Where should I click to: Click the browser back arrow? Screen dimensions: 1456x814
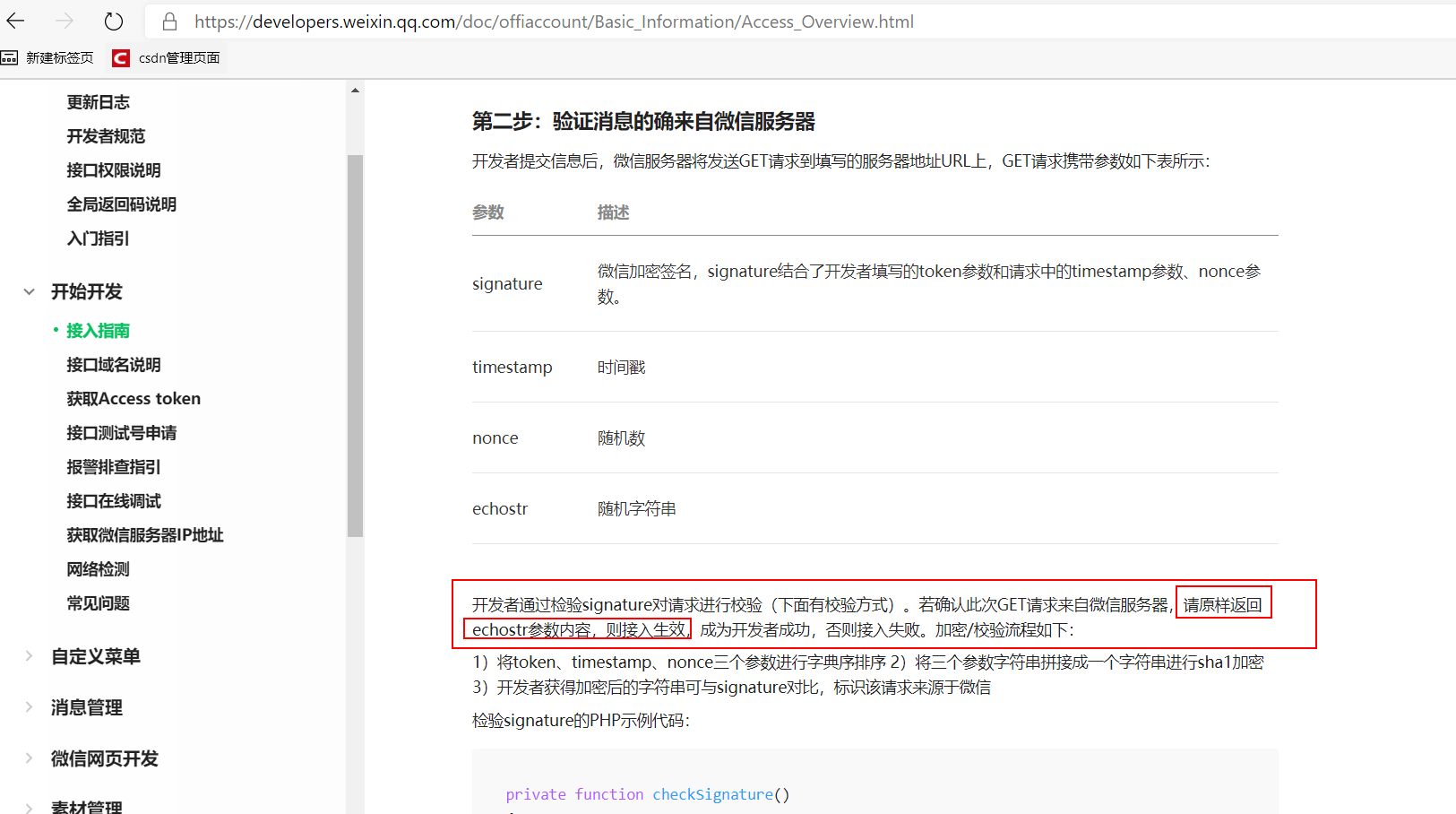(16, 21)
